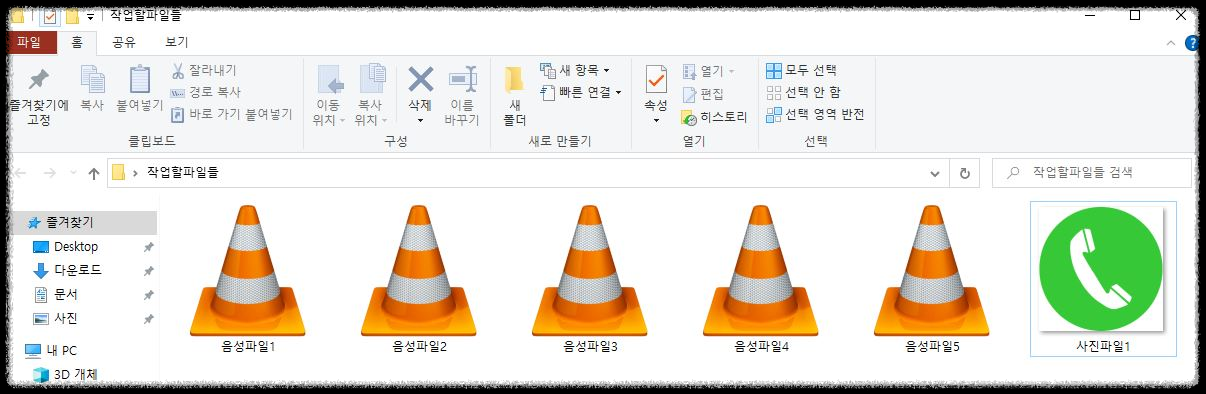Image resolution: width=1206 pixels, height=394 pixels.
Task: Click the quick access properties checkmark in title bar
Action: [51, 16]
